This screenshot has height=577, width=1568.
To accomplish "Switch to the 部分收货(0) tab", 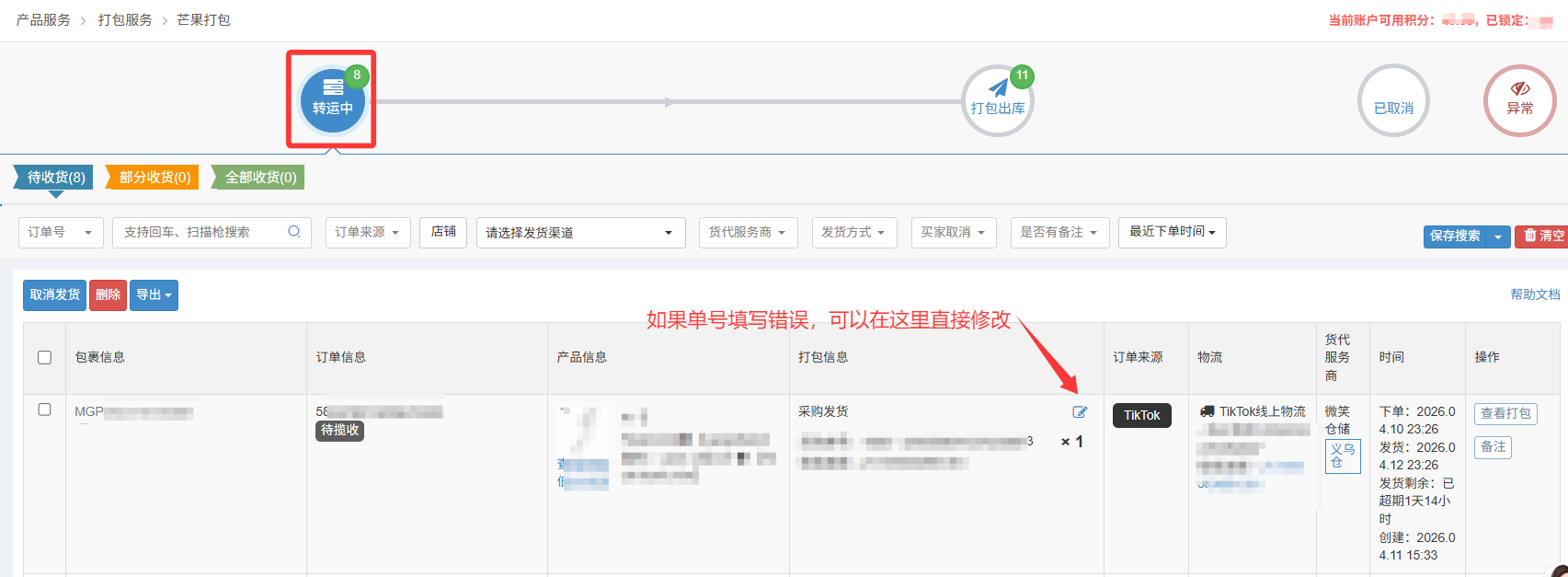I will pos(154,177).
